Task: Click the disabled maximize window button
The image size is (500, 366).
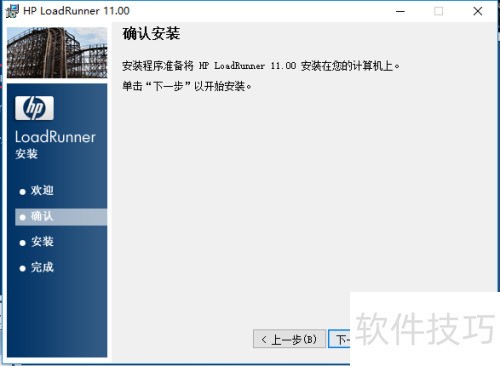Action: [x=439, y=11]
